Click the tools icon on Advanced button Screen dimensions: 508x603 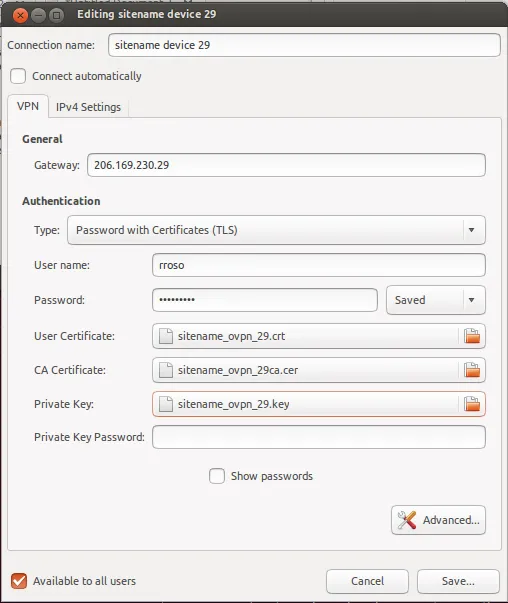(407, 520)
